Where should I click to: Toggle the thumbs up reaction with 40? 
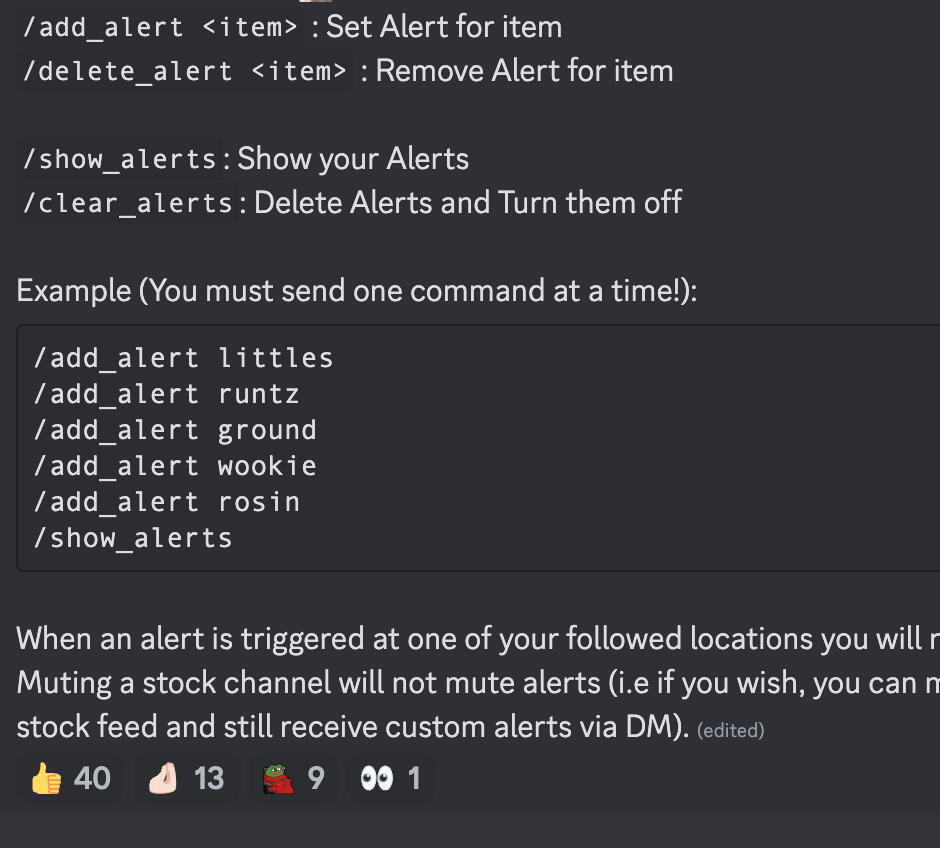[70, 778]
